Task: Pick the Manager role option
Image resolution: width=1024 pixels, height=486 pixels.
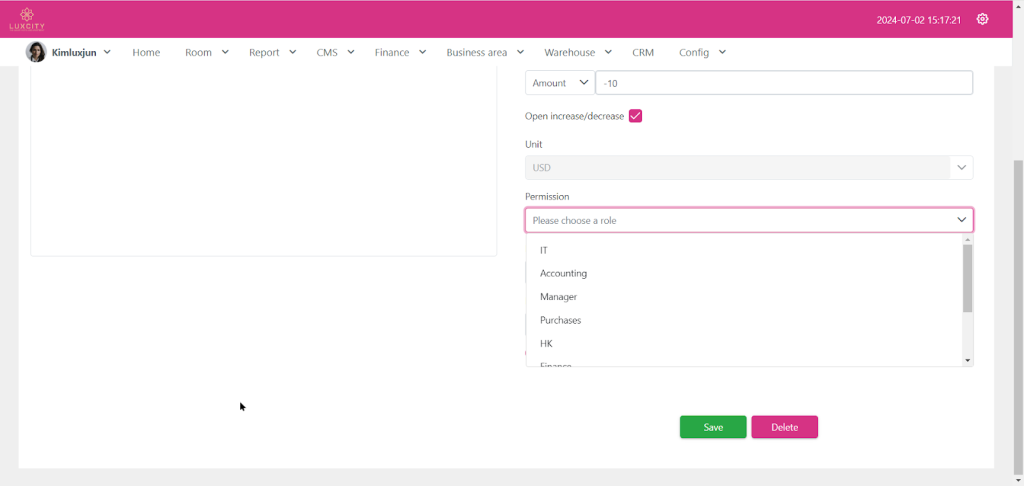Action: tap(558, 297)
